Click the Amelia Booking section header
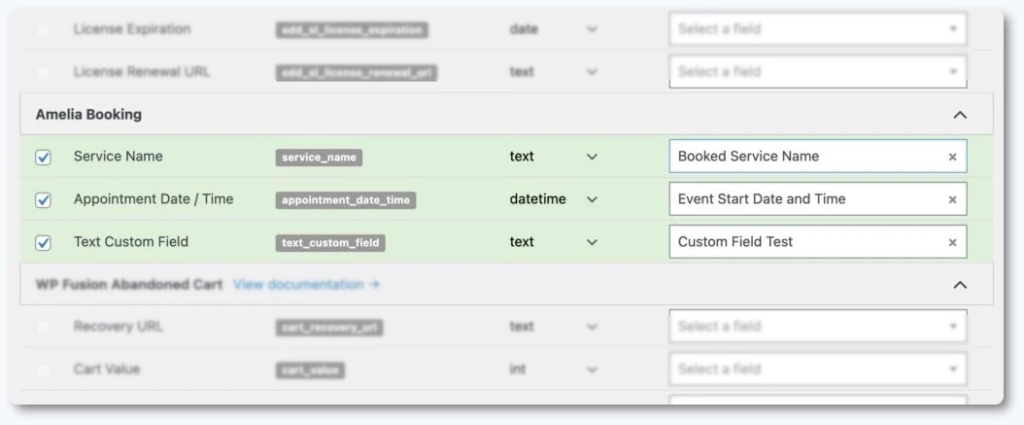Screen dimensions: 1024x425 (x=89, y=115)
